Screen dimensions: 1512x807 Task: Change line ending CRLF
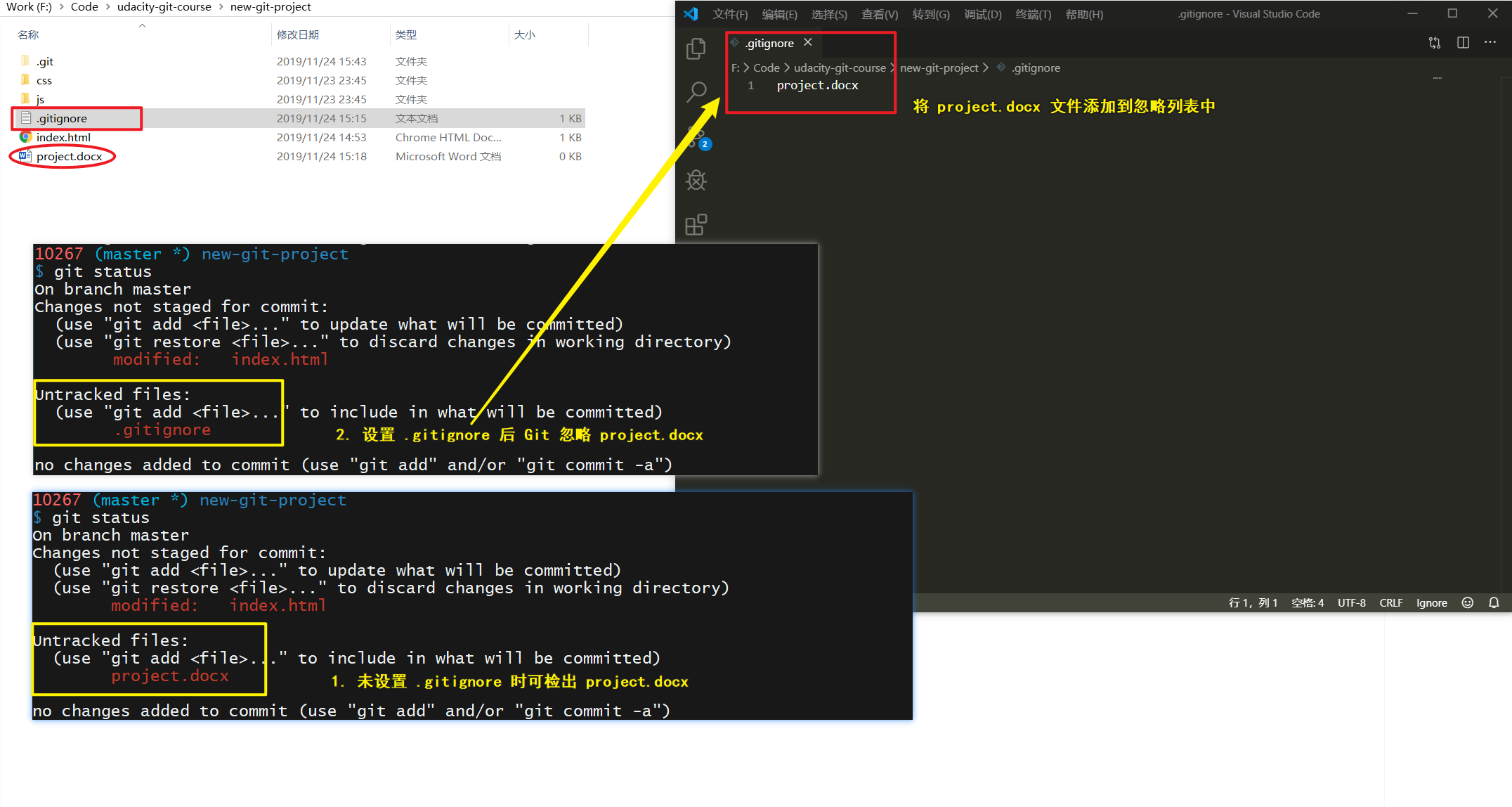click(x=1390, y=602)
